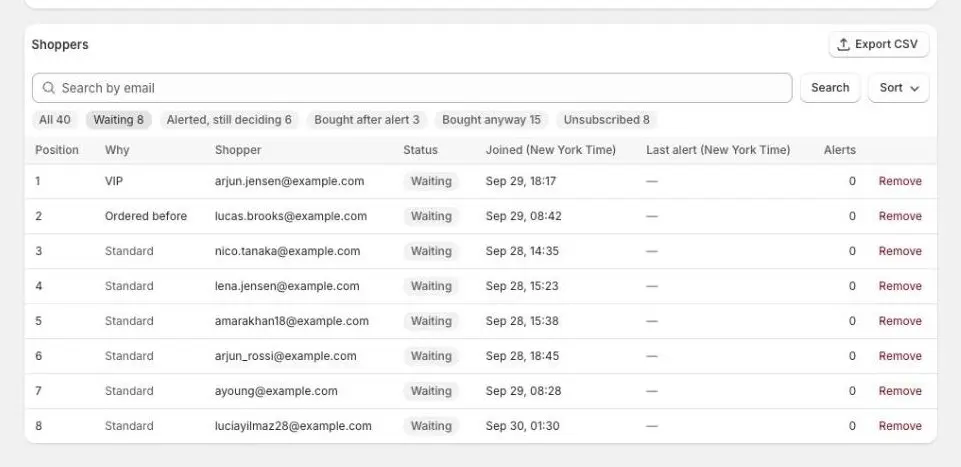Click Standard reason in luciayilmaz28 row
Screen dimensions: 961x467
(129, 425)
